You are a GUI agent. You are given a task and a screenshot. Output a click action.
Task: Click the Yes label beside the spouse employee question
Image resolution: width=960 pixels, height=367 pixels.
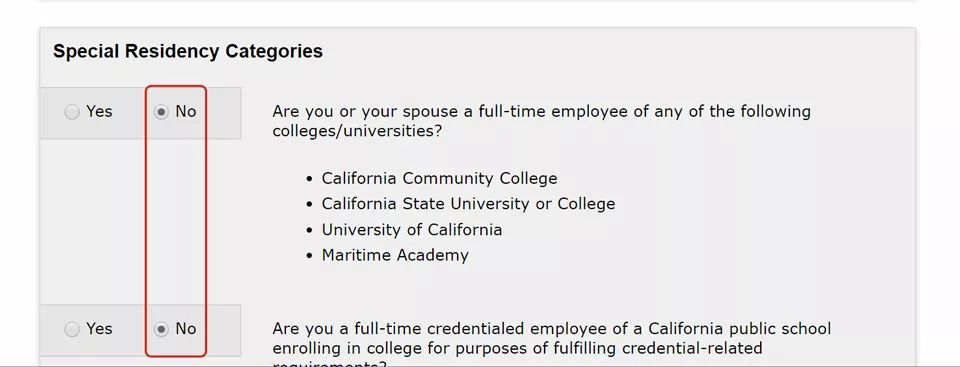coord(99,112)
